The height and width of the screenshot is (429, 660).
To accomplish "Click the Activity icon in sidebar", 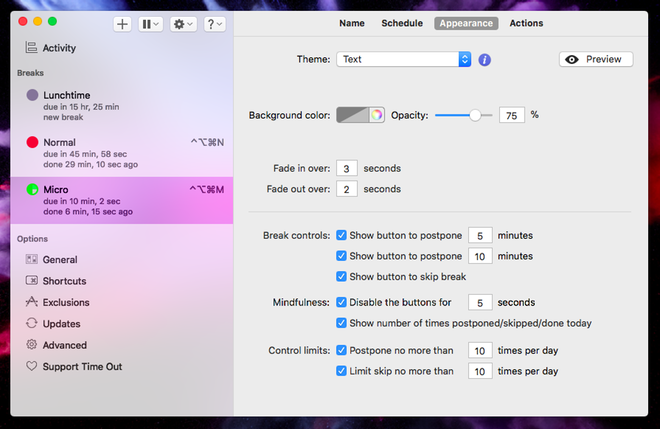I will point(31,48).
